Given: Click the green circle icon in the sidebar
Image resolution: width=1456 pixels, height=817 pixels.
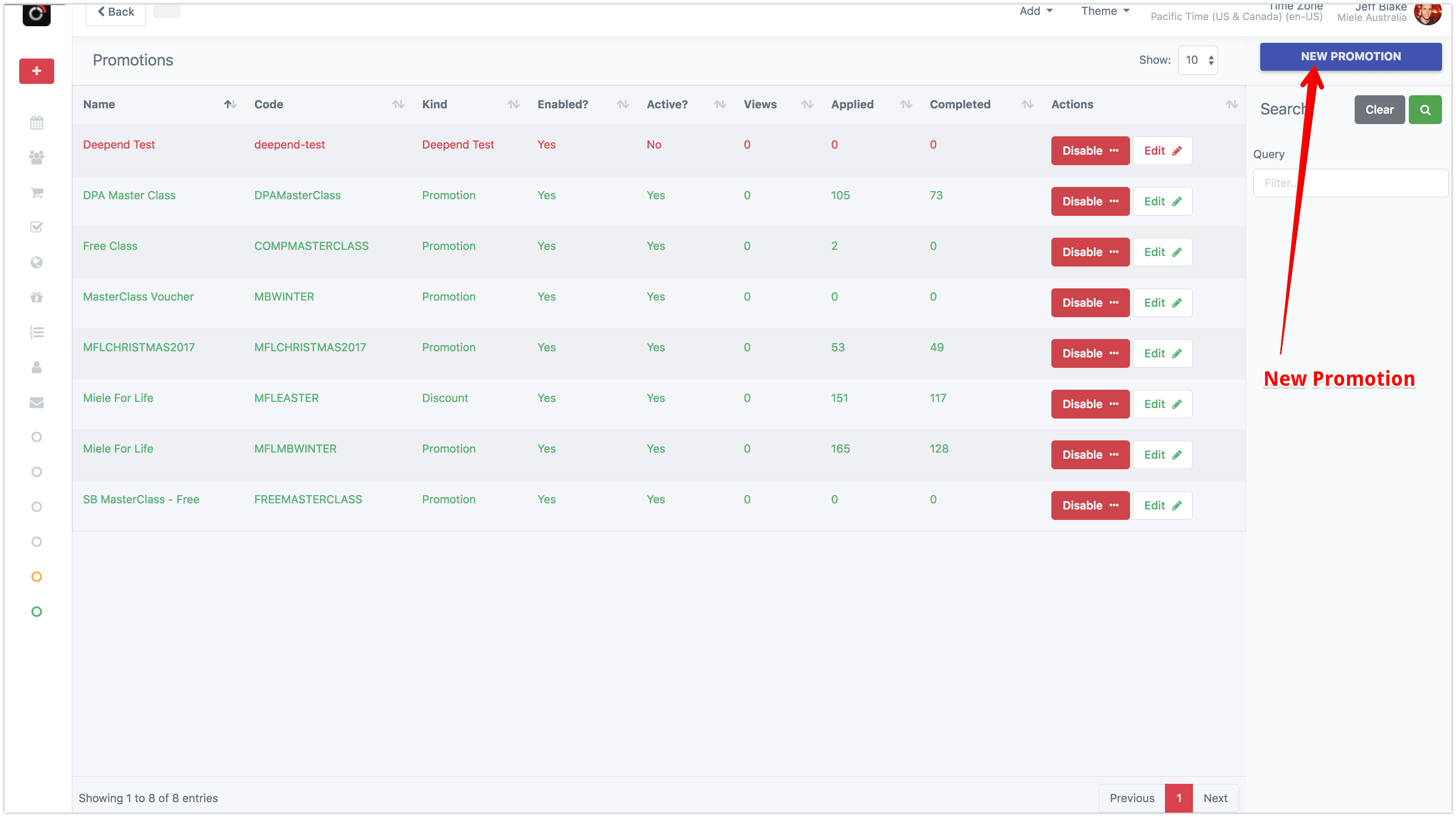Looking at the screenshot, I should (x=37, y=612).
